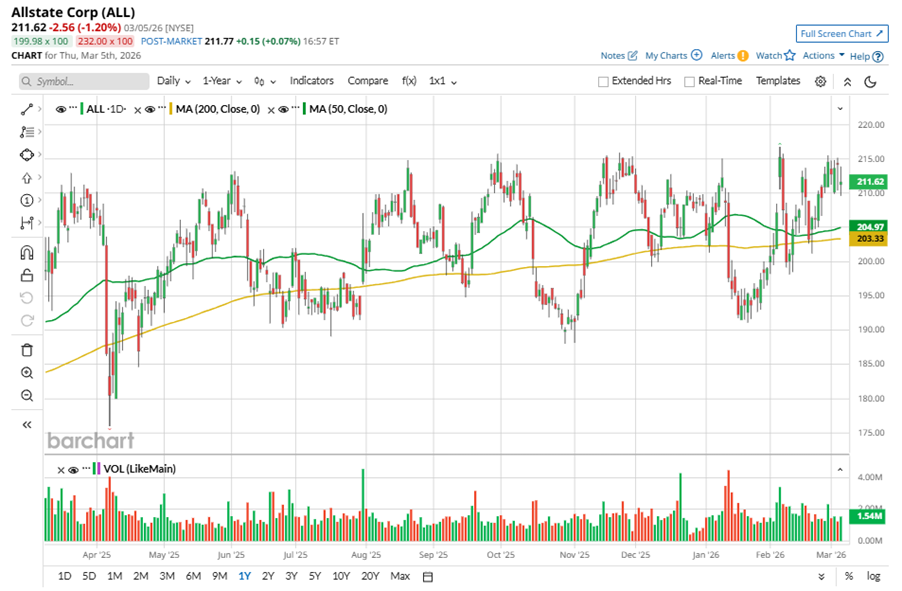Open the Compare menu
902x591 pixels.
point(368,81)
